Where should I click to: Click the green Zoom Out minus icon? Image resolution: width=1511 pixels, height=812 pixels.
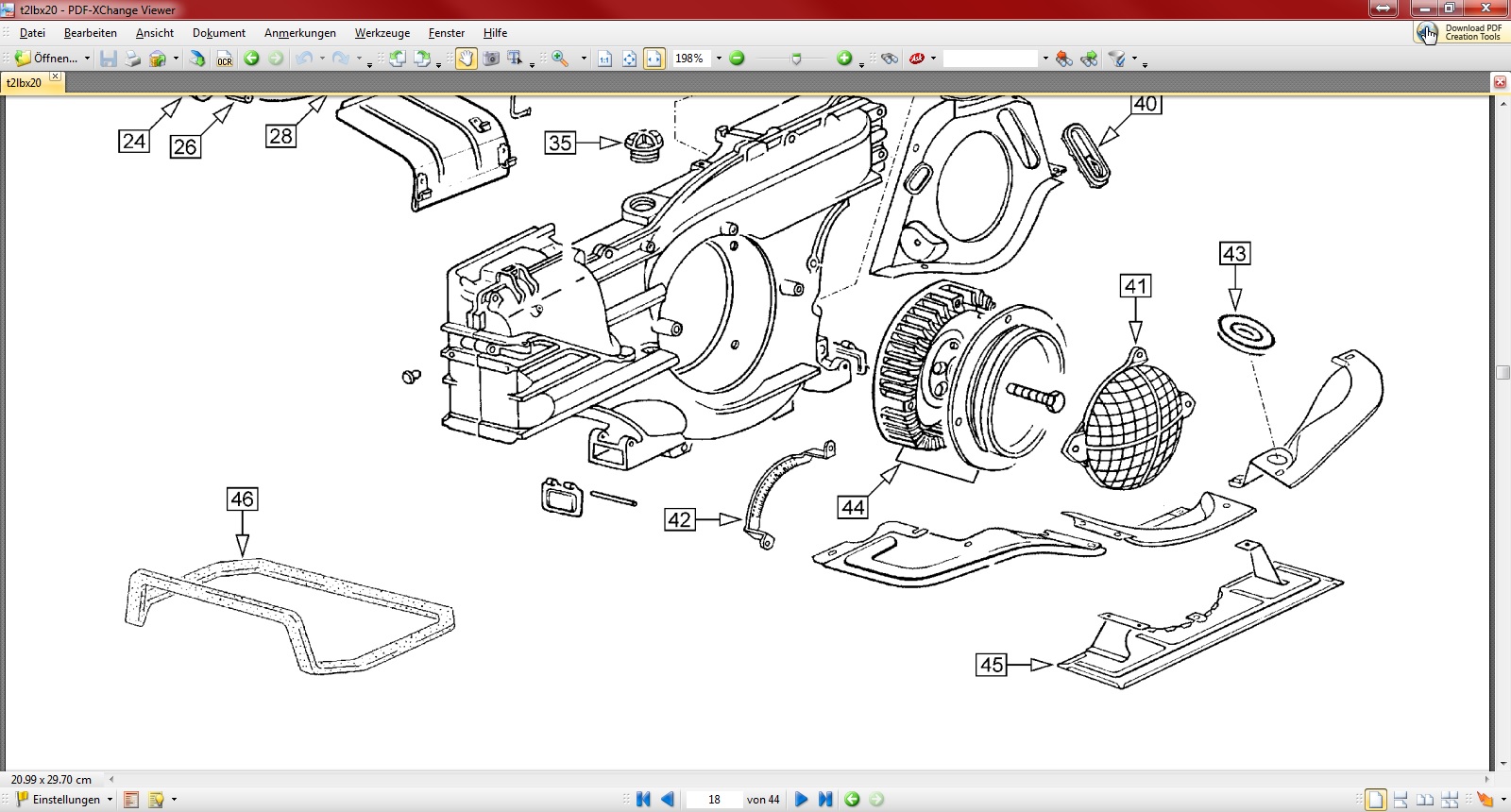pyautogui.click(x=738, y=59)
